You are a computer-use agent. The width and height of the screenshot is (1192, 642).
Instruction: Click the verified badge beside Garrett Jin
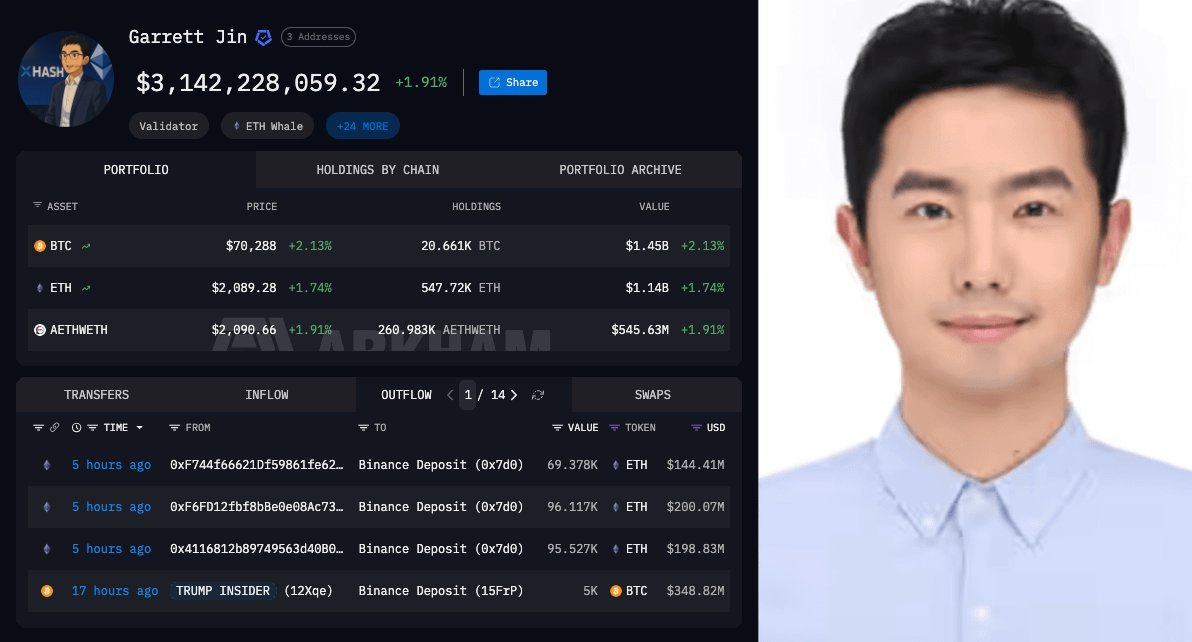[x=263, y=37]
